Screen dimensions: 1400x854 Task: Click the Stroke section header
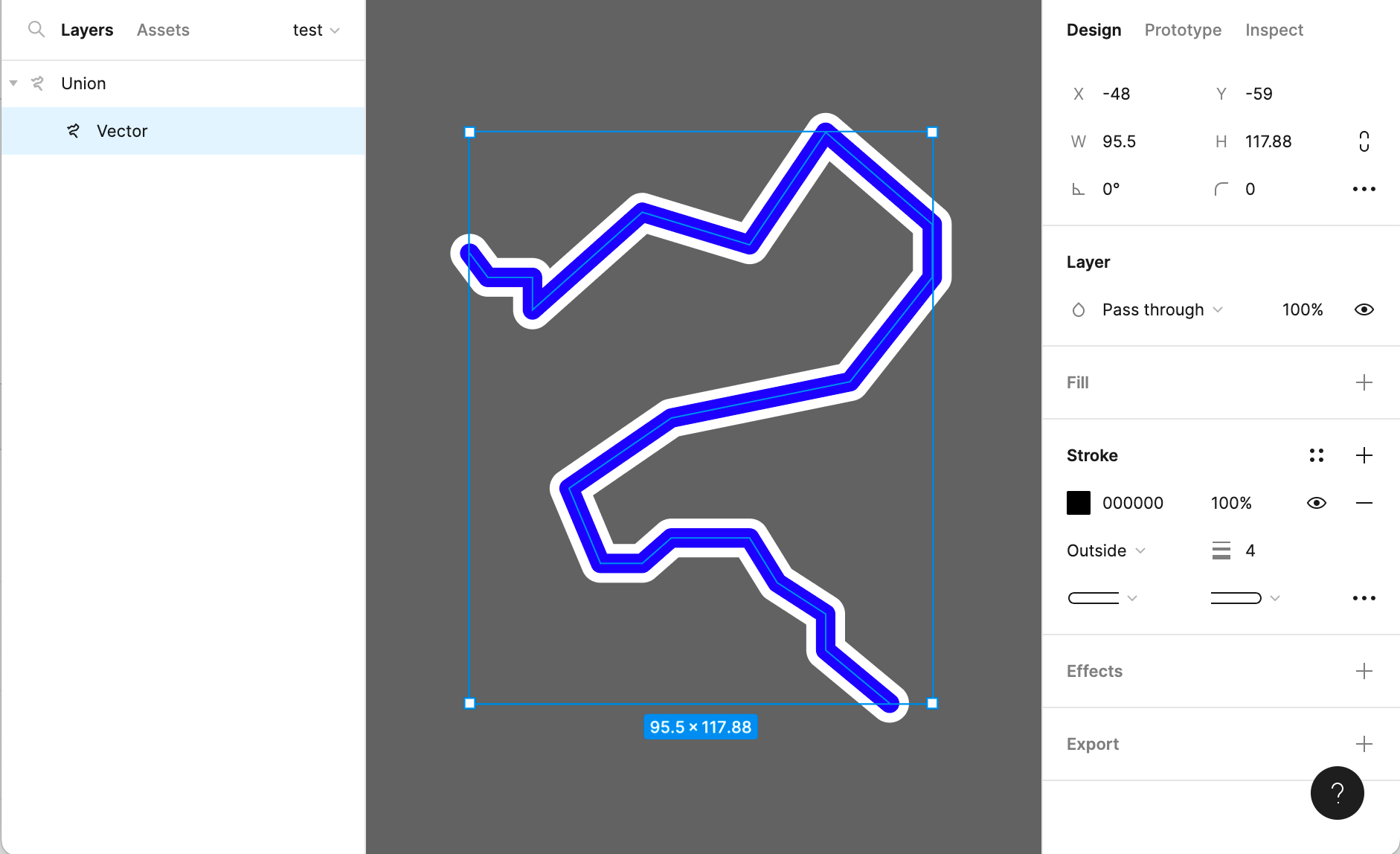(x=1092, y=455)
